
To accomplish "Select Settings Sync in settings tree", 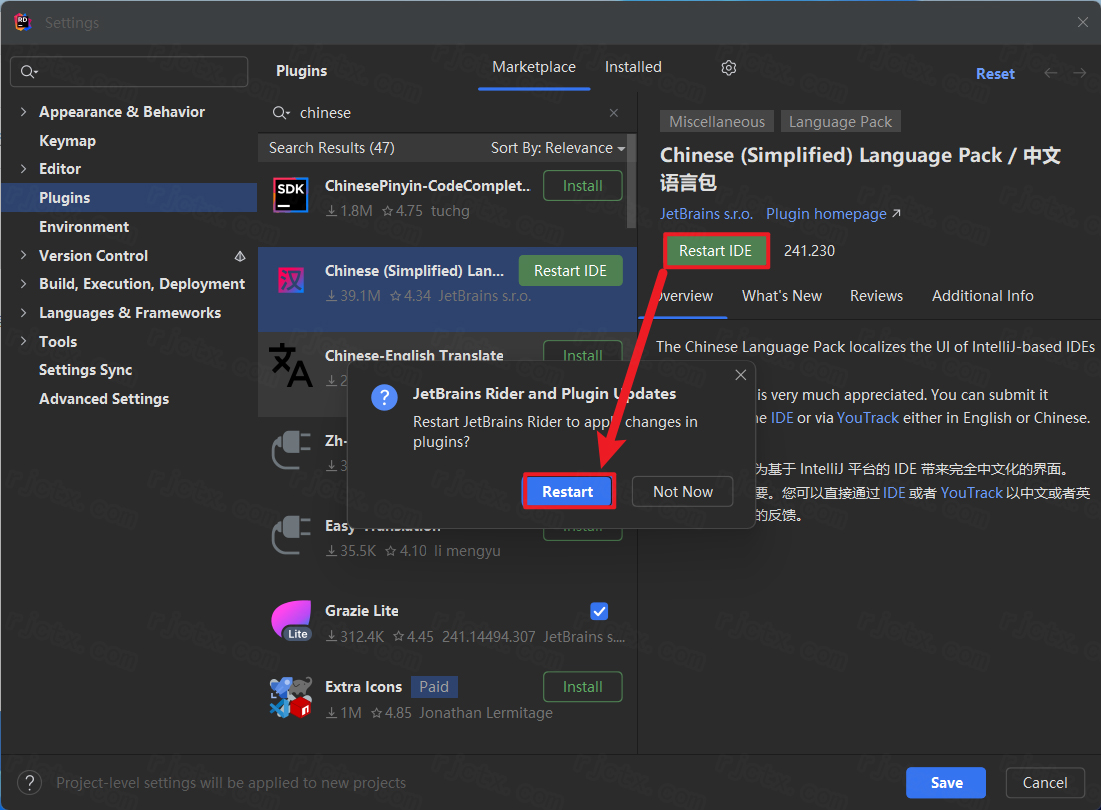I will tap(85, 370).
